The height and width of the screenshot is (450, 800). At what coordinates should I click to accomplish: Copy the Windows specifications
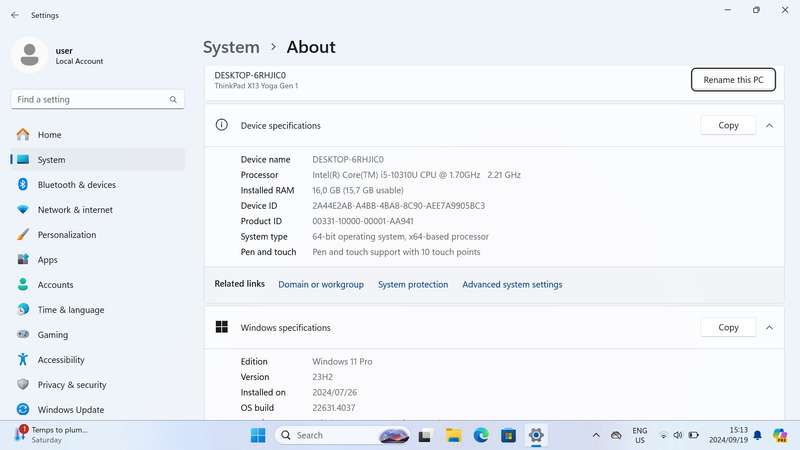pyautogui.click(x=728, y=328)
